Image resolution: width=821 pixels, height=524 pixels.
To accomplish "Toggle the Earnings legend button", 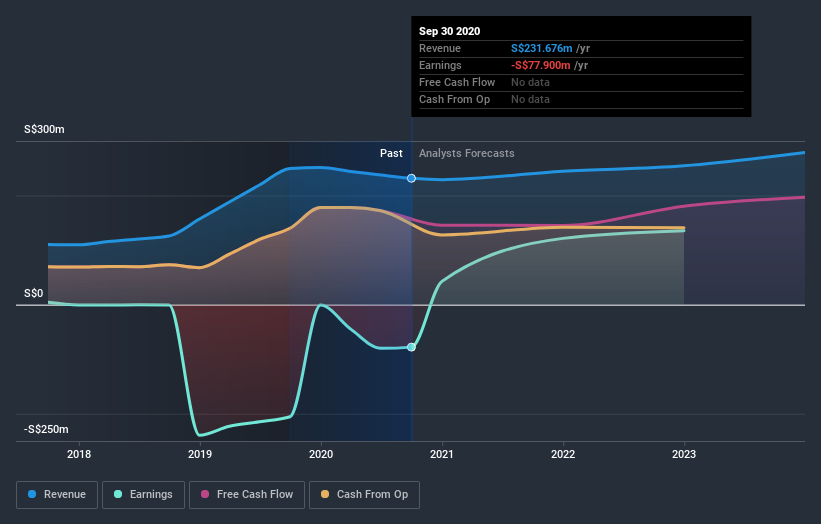I will (143, 495).
